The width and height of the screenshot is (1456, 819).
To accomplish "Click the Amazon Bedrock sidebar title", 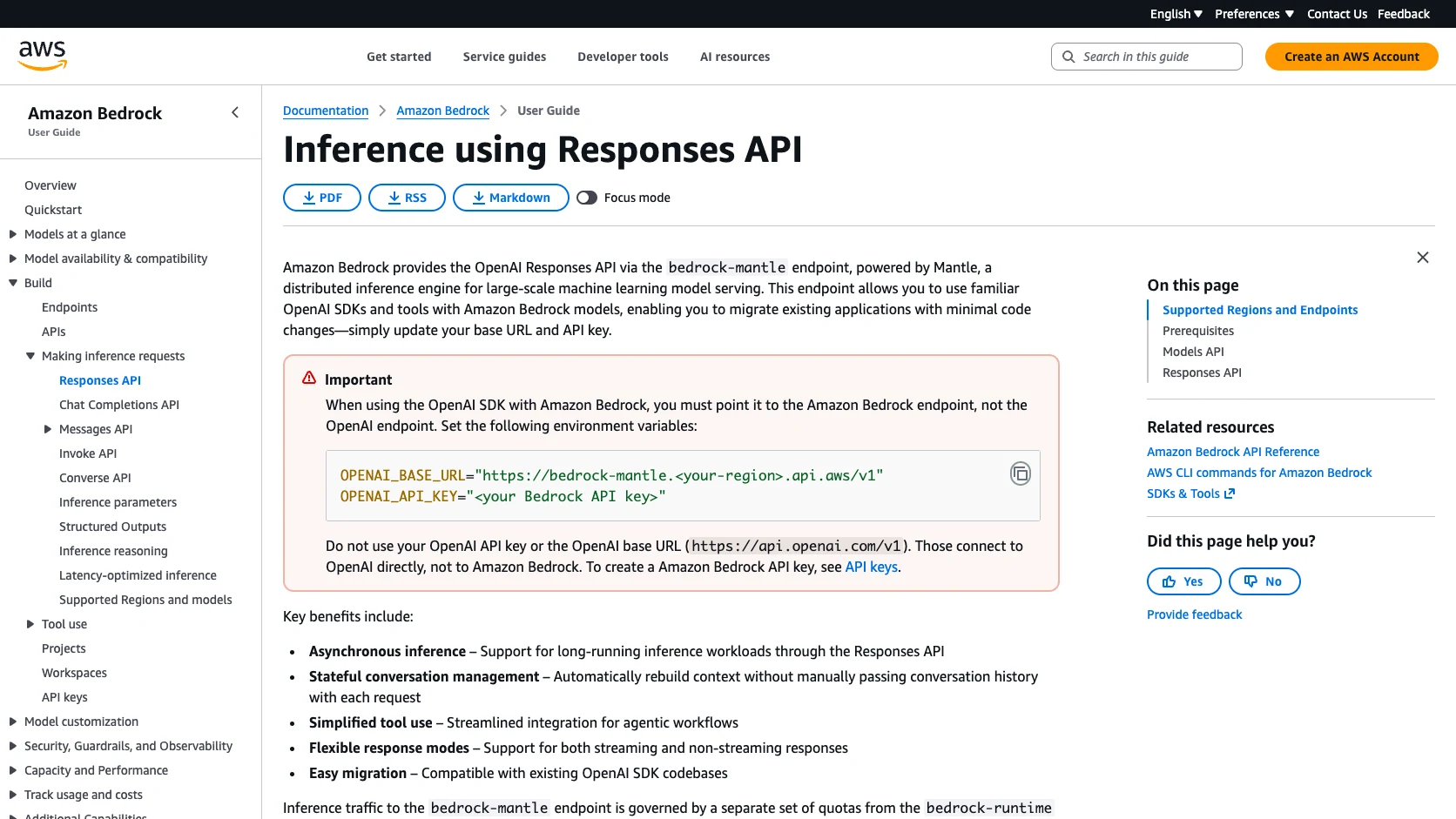I will click(x=95, y=113).
